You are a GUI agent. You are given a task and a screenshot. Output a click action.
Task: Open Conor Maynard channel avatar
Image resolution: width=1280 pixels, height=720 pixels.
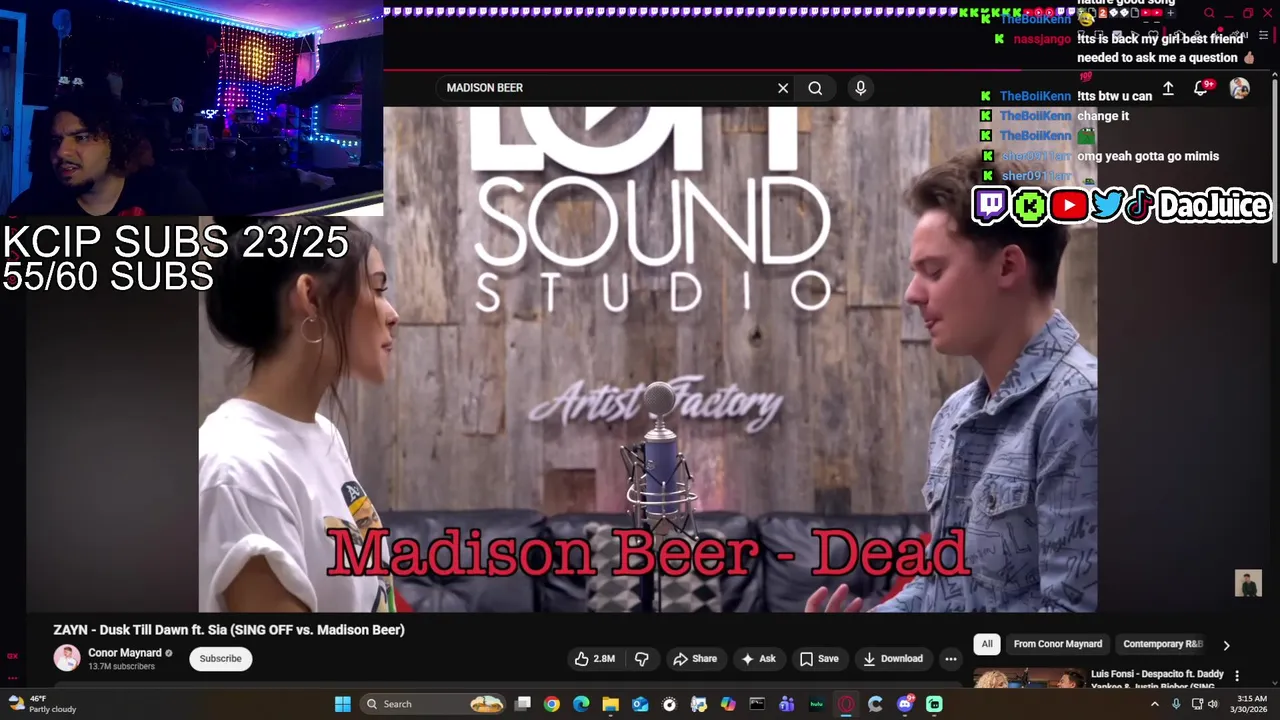[x=67, y=658]
